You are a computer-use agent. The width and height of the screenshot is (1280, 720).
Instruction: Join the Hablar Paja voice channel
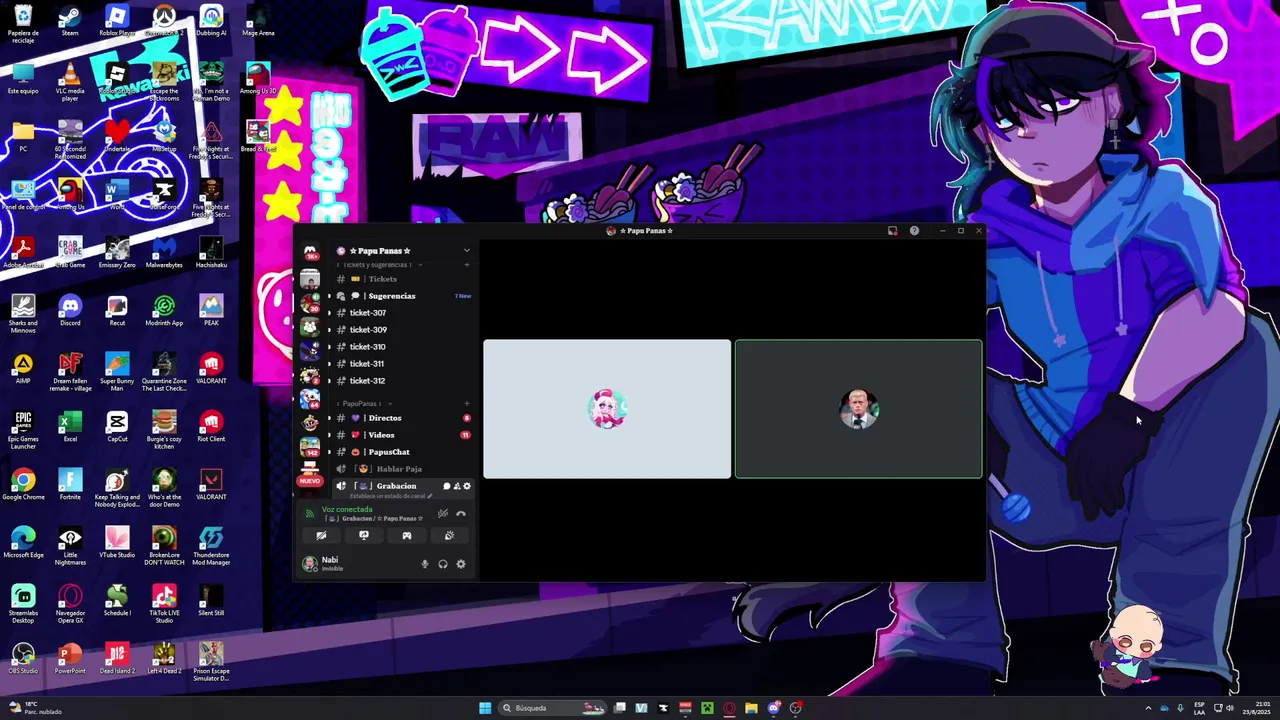402,469
